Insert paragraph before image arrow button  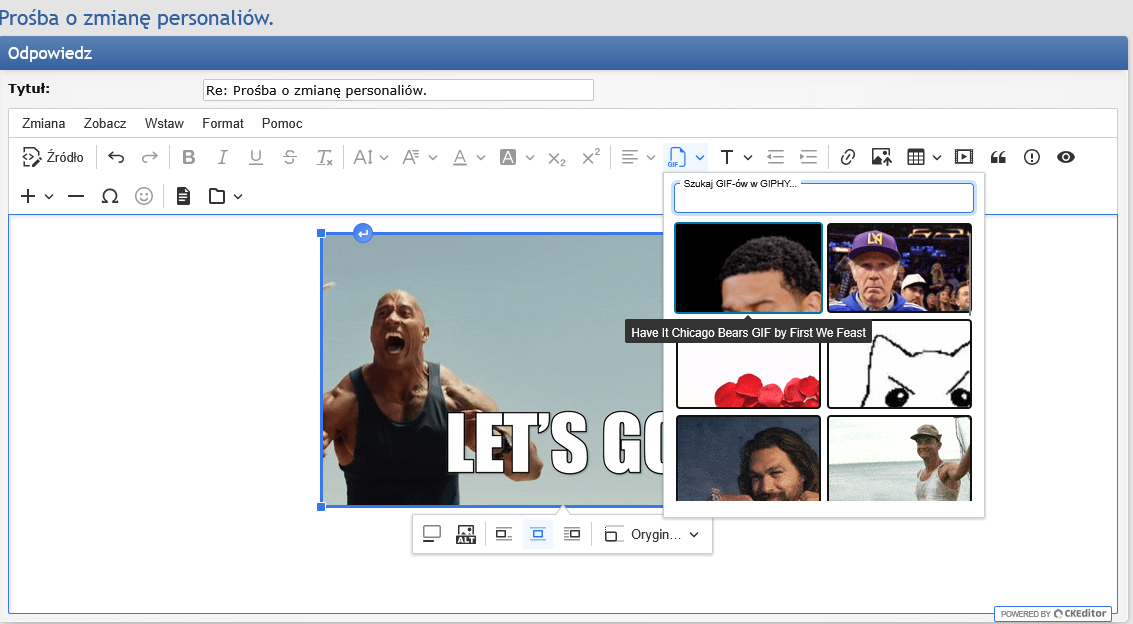click(363, 233)
